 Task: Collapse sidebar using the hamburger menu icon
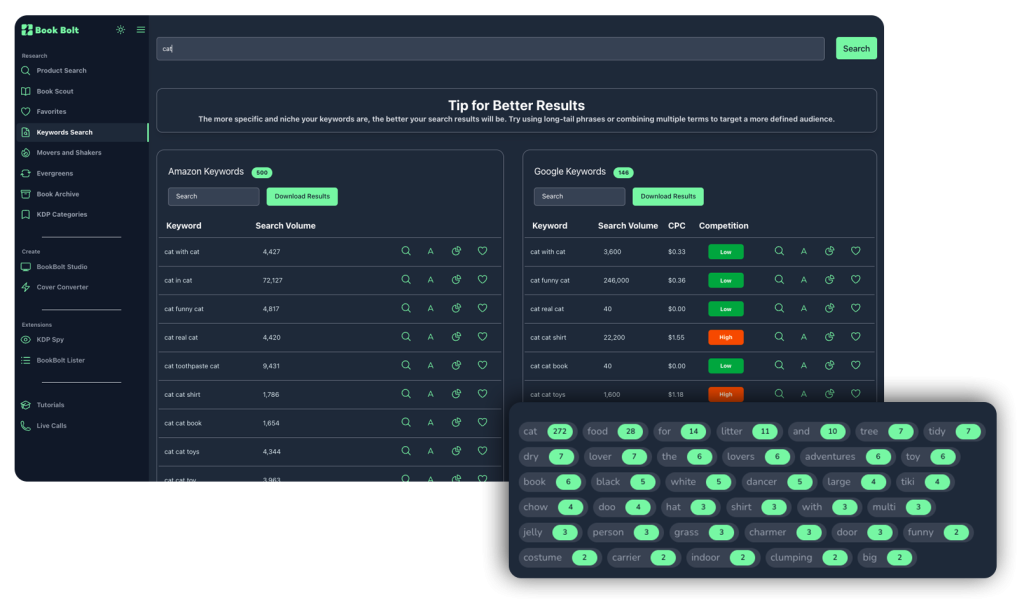click(x=141, y=30)
